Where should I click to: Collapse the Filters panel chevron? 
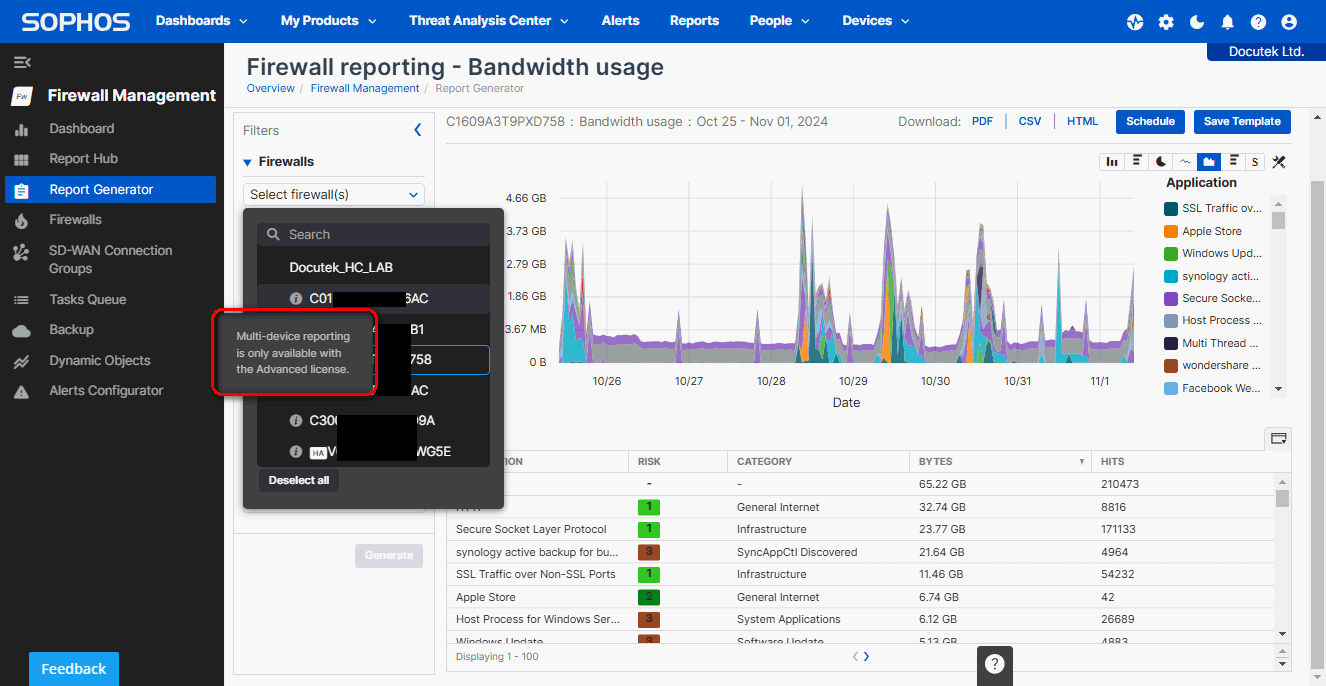[x=418, y=130]
